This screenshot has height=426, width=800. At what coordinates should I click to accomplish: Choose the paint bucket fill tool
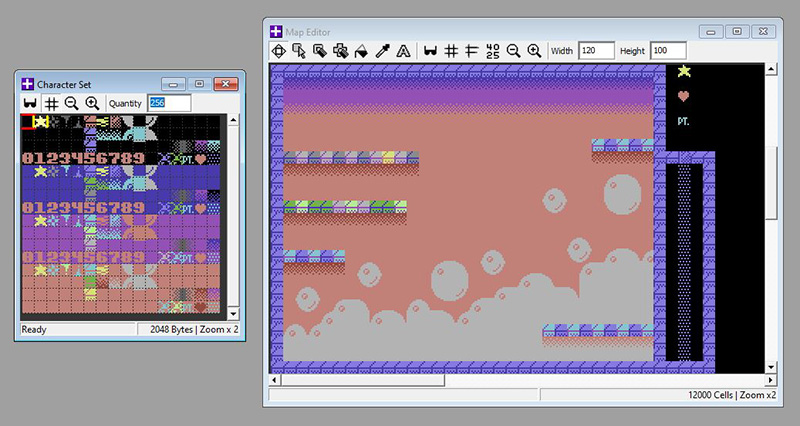point(361,50)
